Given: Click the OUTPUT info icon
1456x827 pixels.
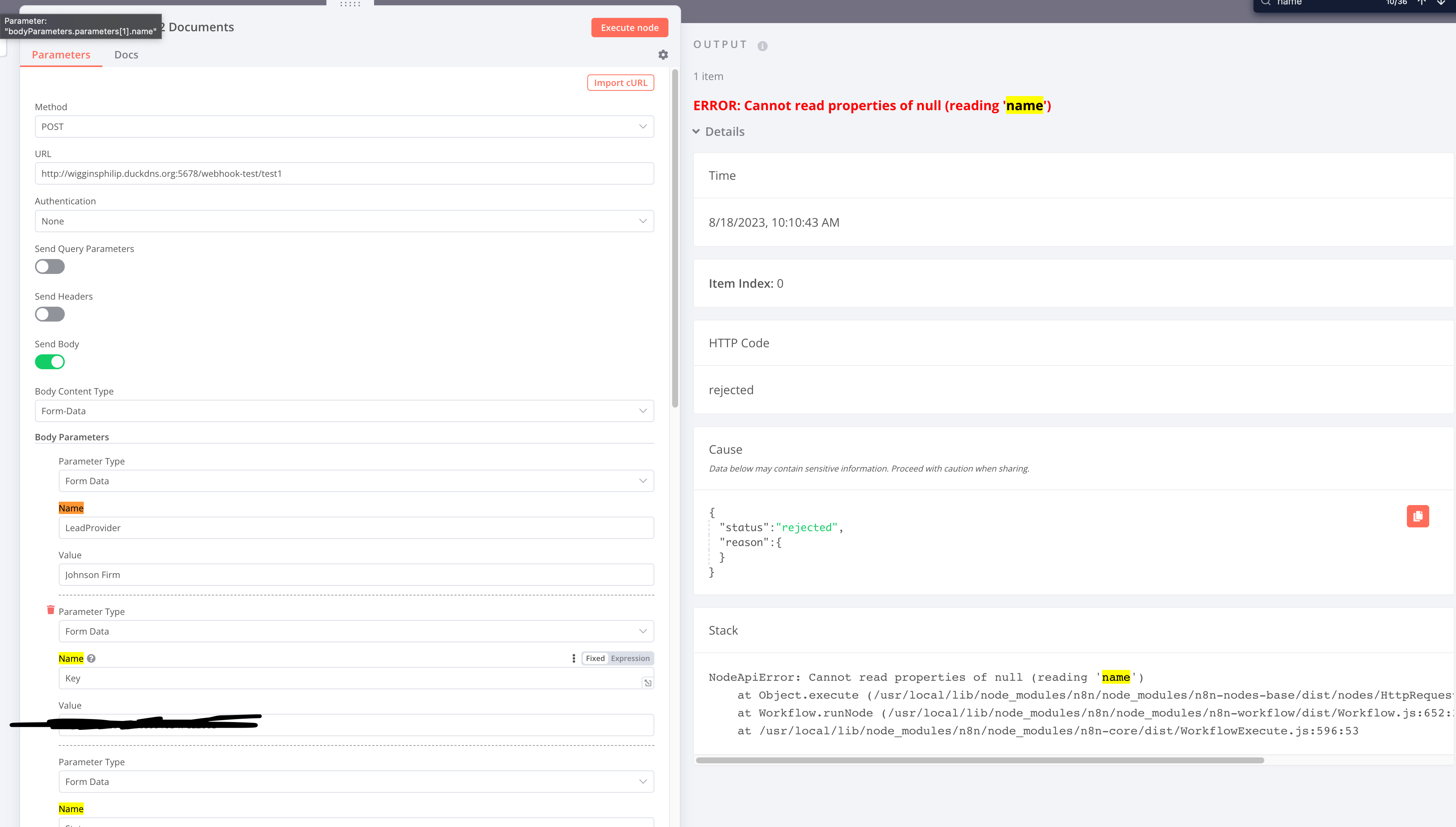Looking at the screenshot, I should (x=762, y=46).
